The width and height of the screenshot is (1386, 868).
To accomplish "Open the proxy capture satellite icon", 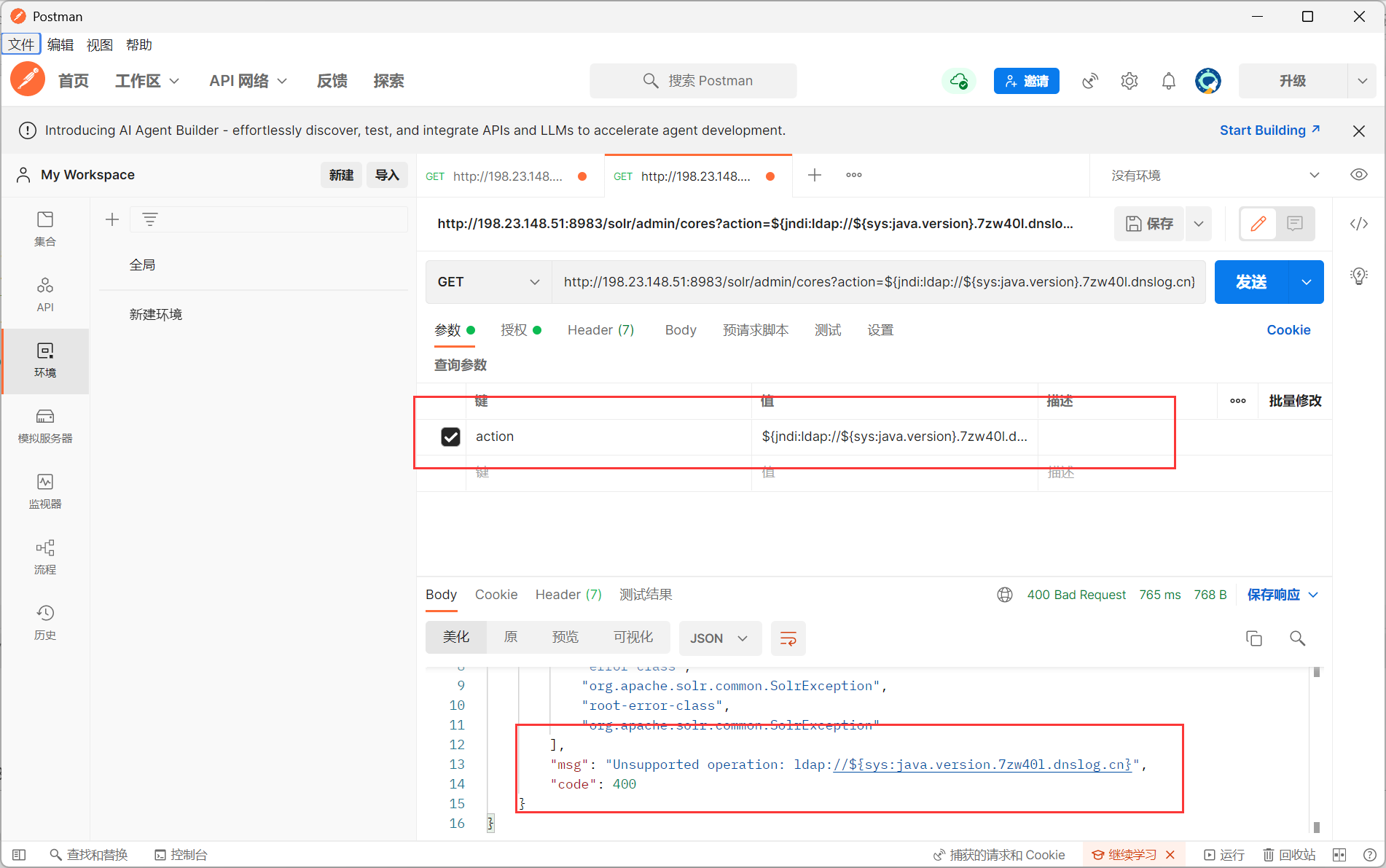I will tap(1090, 81).
